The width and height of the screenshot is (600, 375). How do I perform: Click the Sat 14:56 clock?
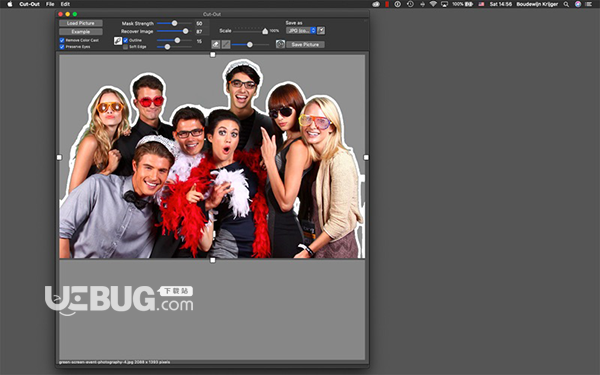[501, 4]
